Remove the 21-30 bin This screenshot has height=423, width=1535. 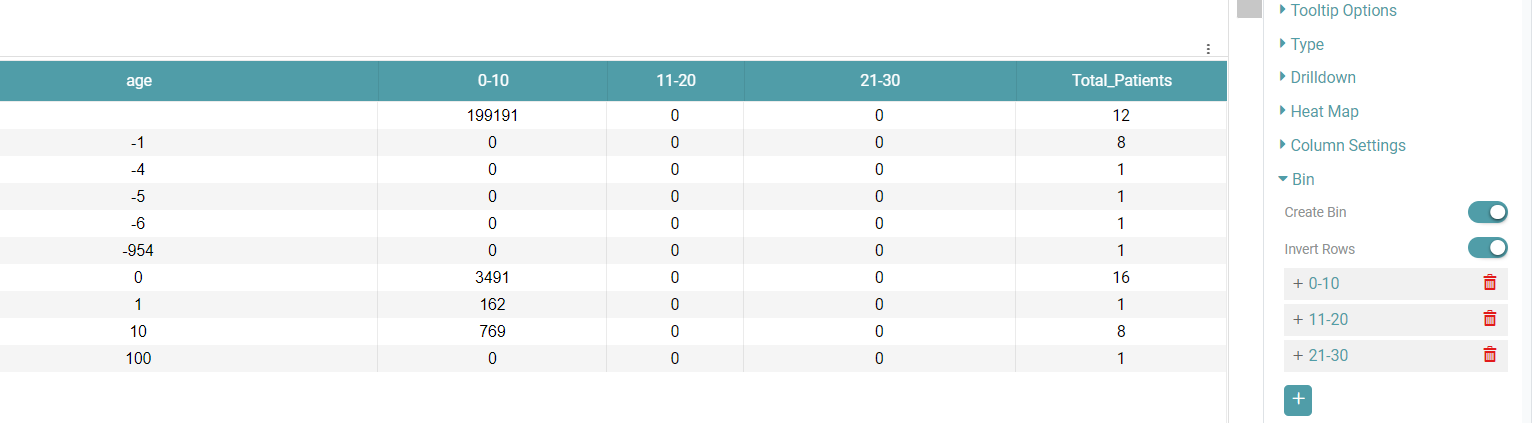(1489, 355)
